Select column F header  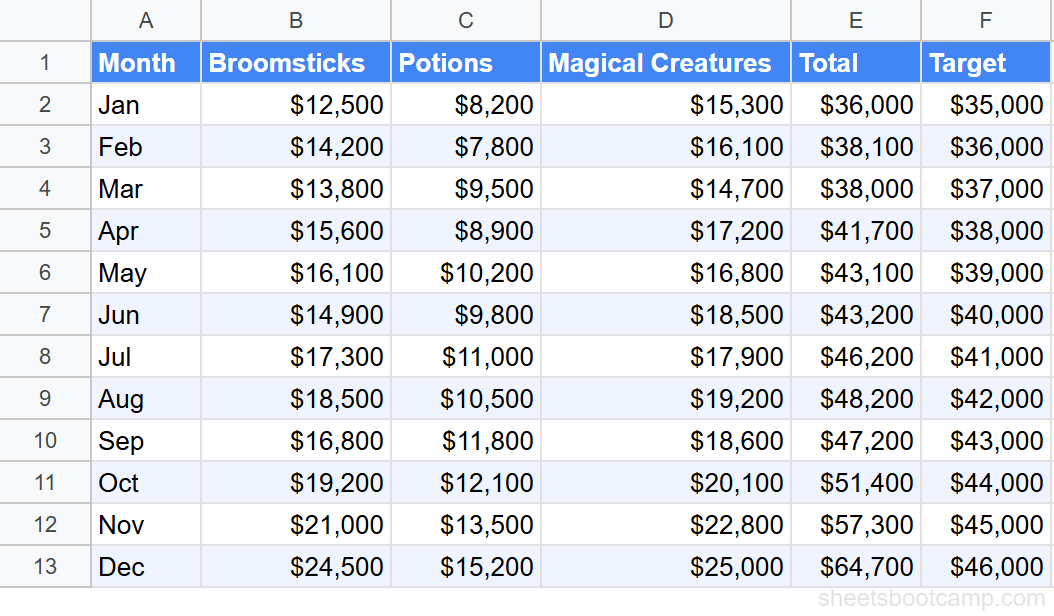(x=986, y=20)
